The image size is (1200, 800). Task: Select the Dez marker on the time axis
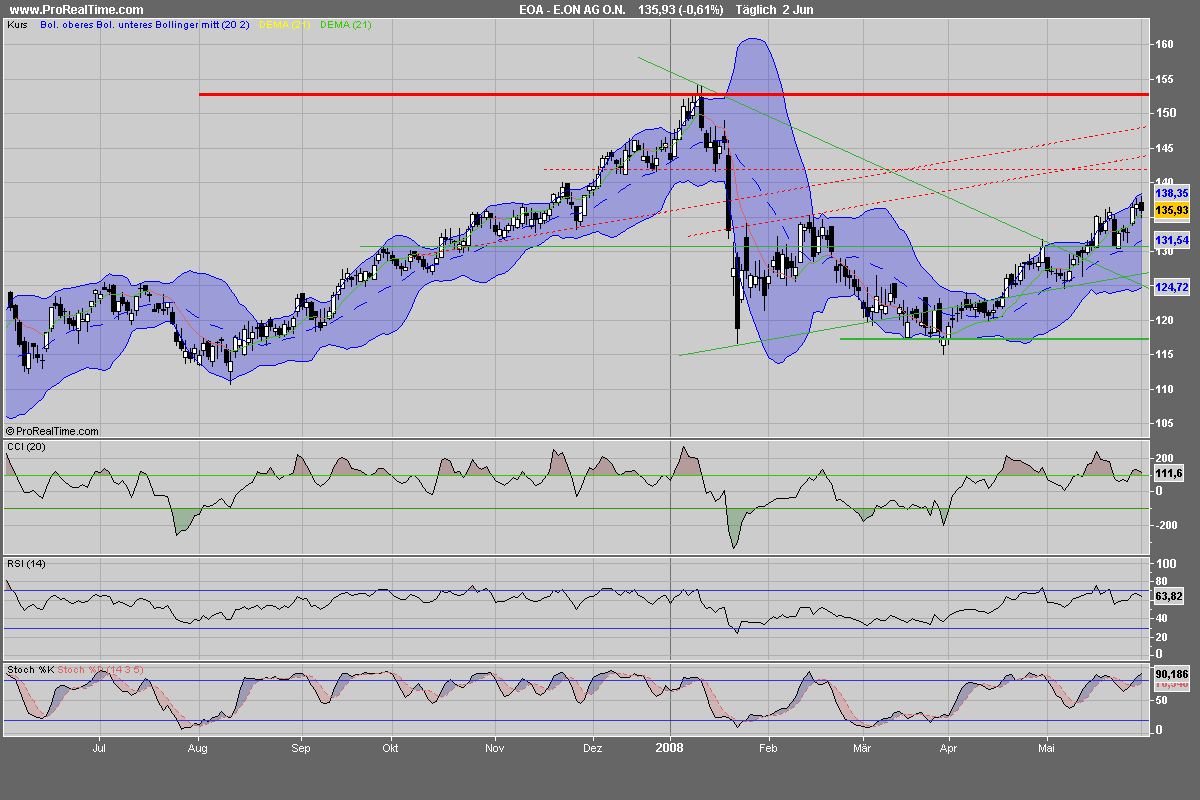pyautogui.click(x=593, y=746)
